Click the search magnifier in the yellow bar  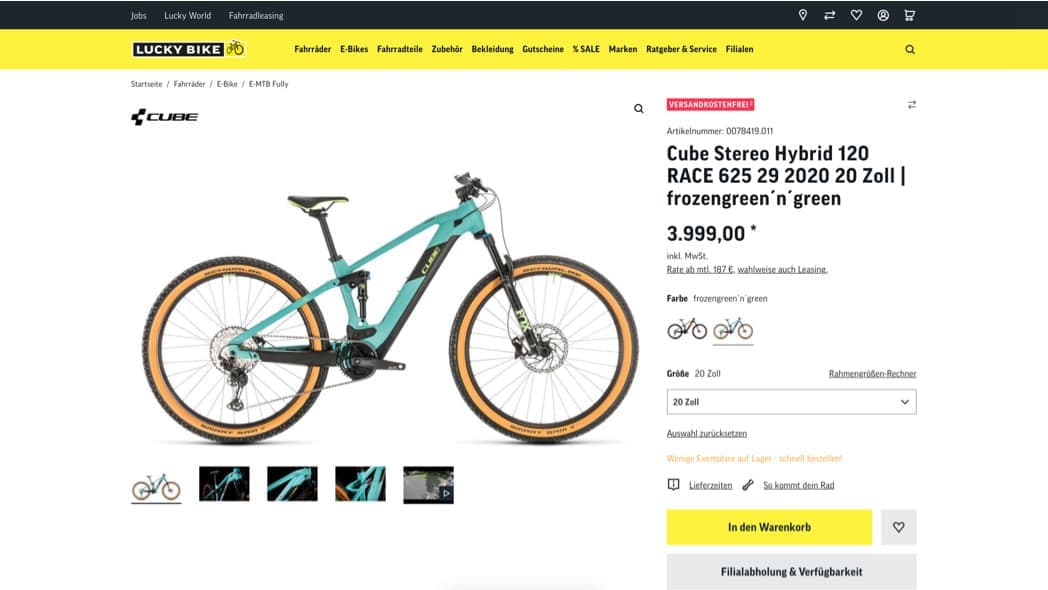[910, 48]
